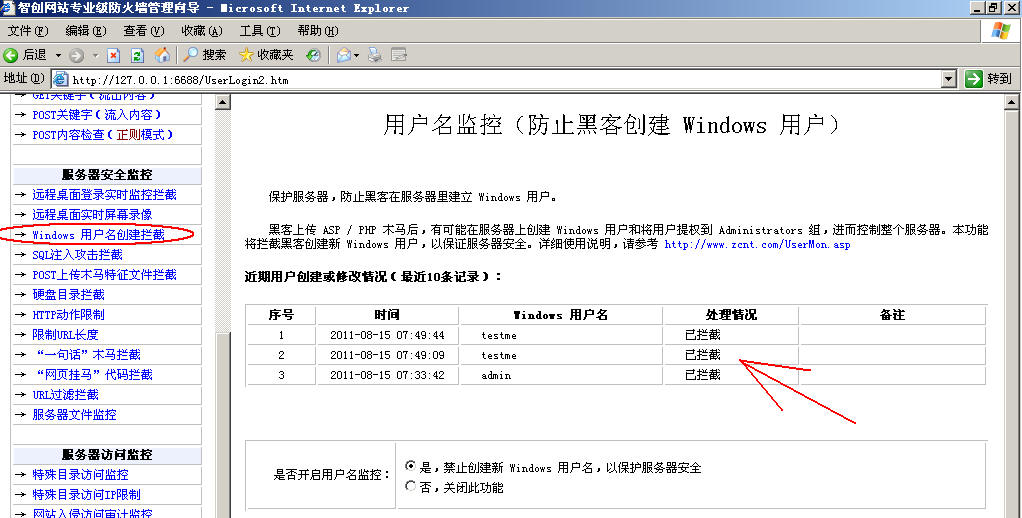Click the 处理情况 column header

point(731,315)
